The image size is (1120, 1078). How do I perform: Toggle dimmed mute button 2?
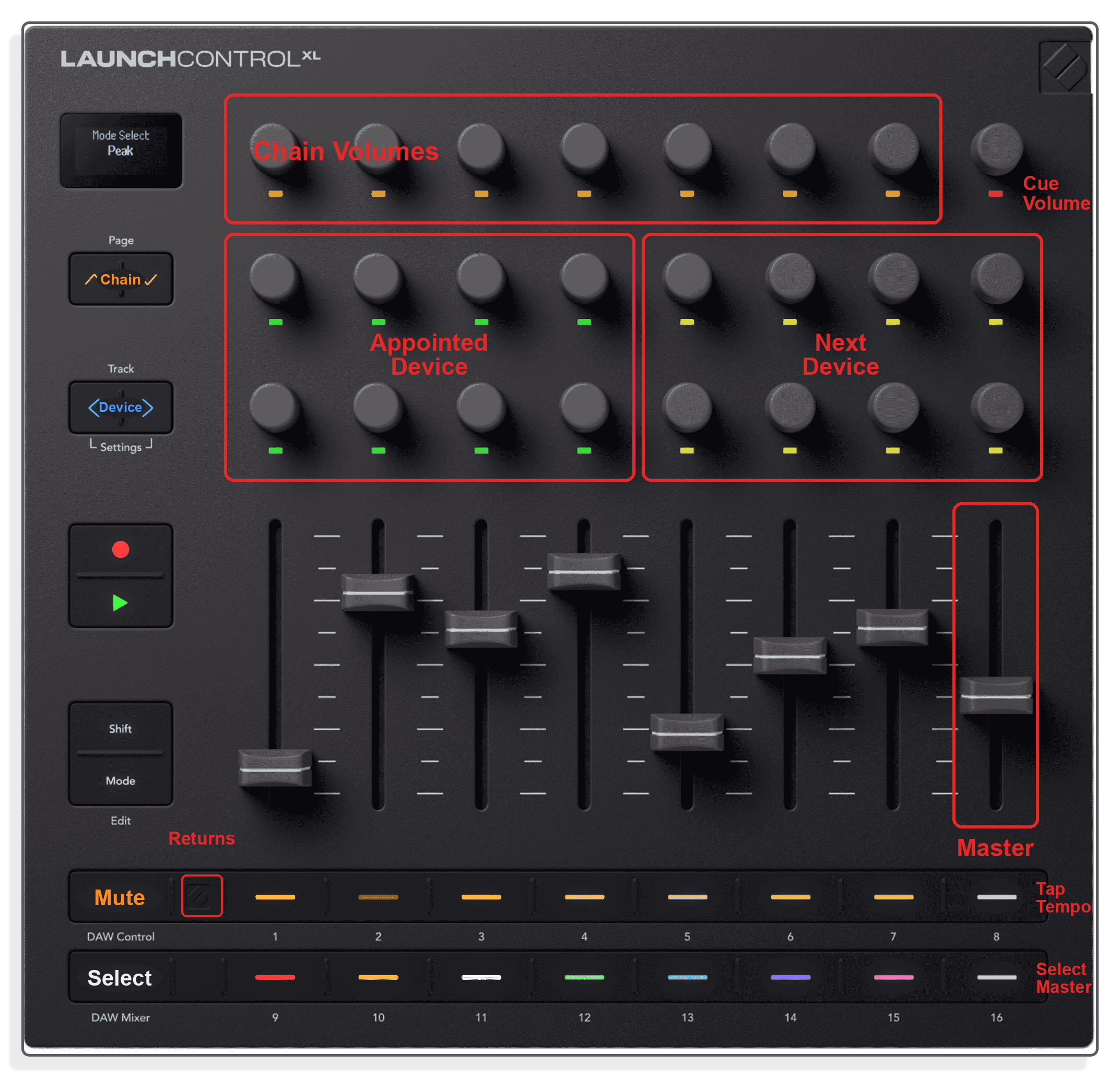pos(378,897)
